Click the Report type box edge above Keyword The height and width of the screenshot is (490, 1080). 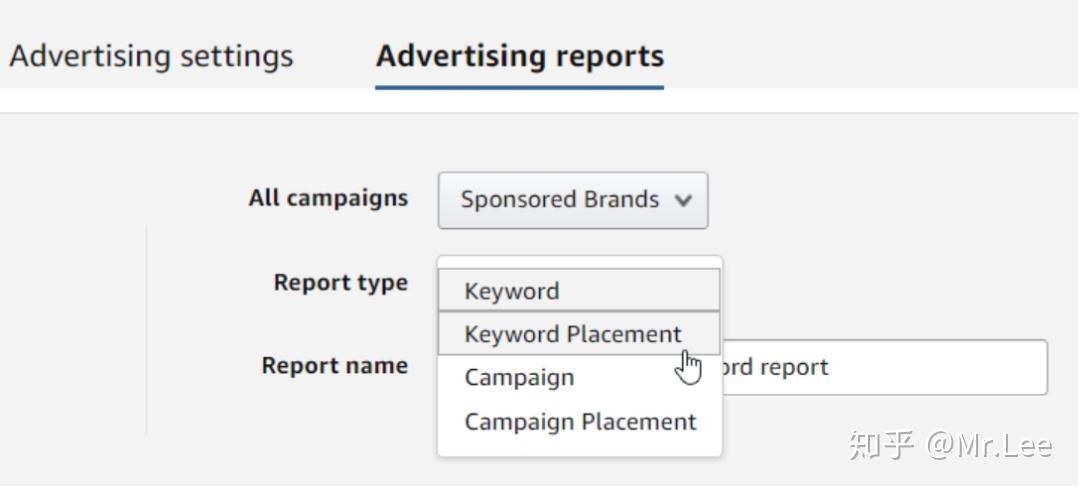pos(579,261)
